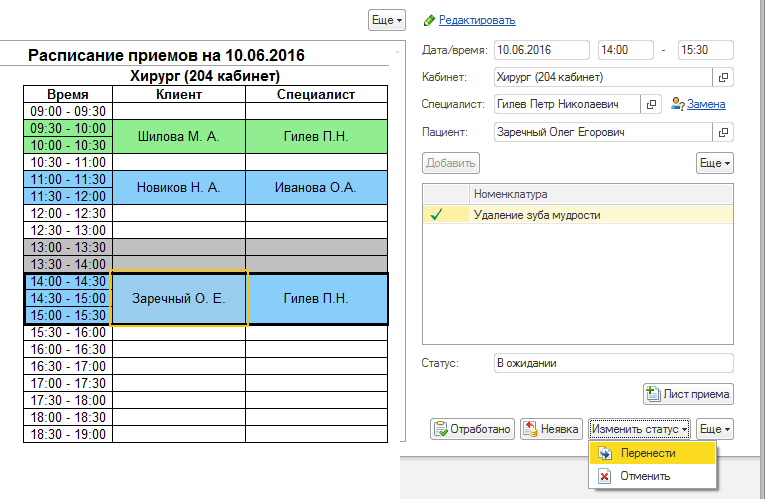Click the Замена link

(706, 104)
